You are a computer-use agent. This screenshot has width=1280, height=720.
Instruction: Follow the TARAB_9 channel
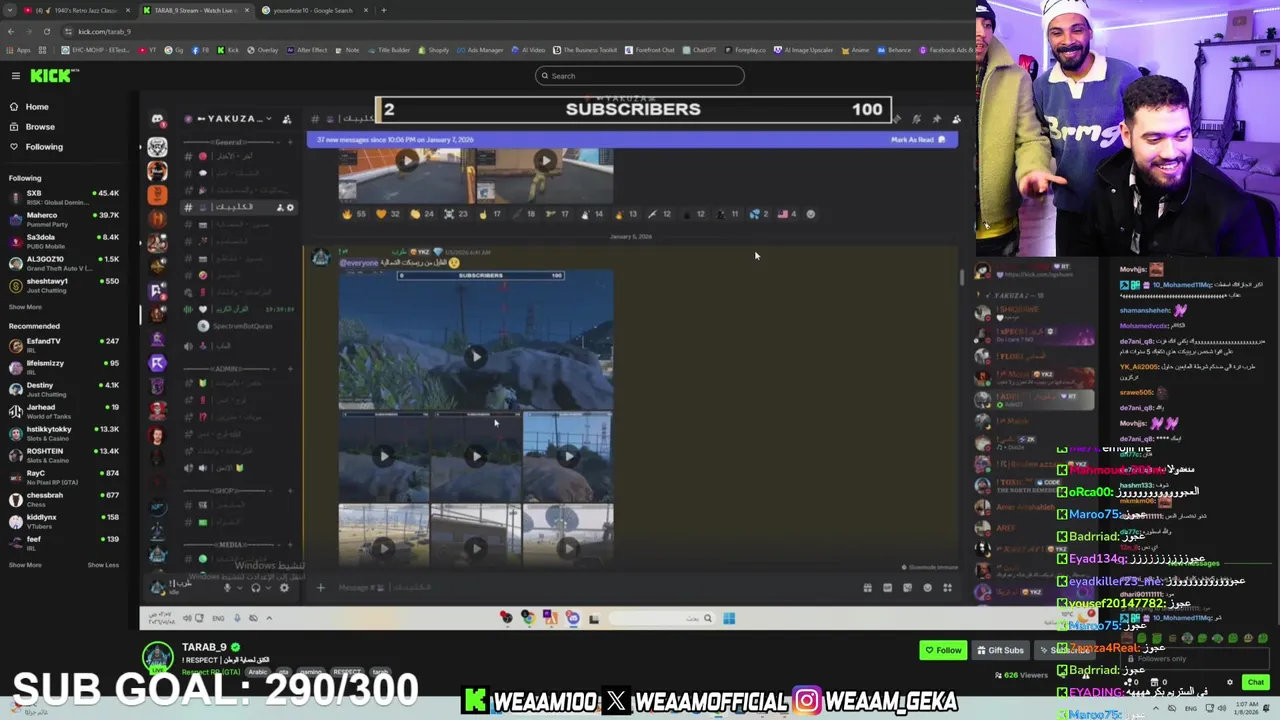click(x=943, y=650)
